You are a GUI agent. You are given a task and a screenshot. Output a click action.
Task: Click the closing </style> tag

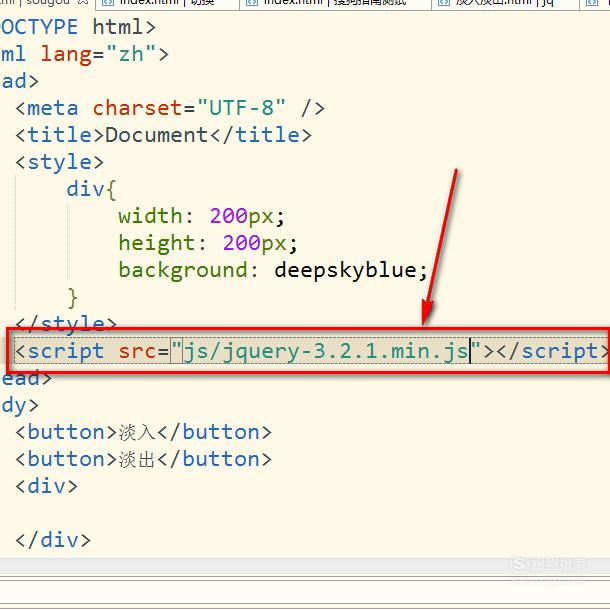click(x=66, y=323)
